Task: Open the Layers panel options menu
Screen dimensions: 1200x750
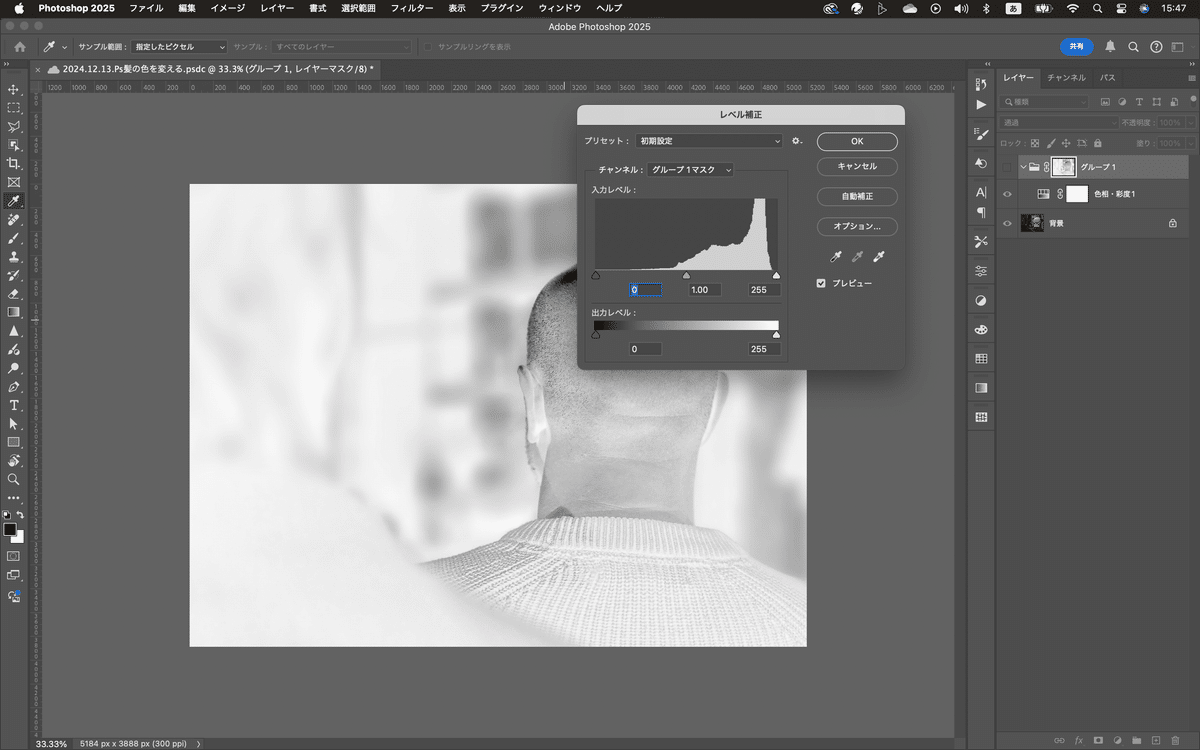Action: [1190, 77]
